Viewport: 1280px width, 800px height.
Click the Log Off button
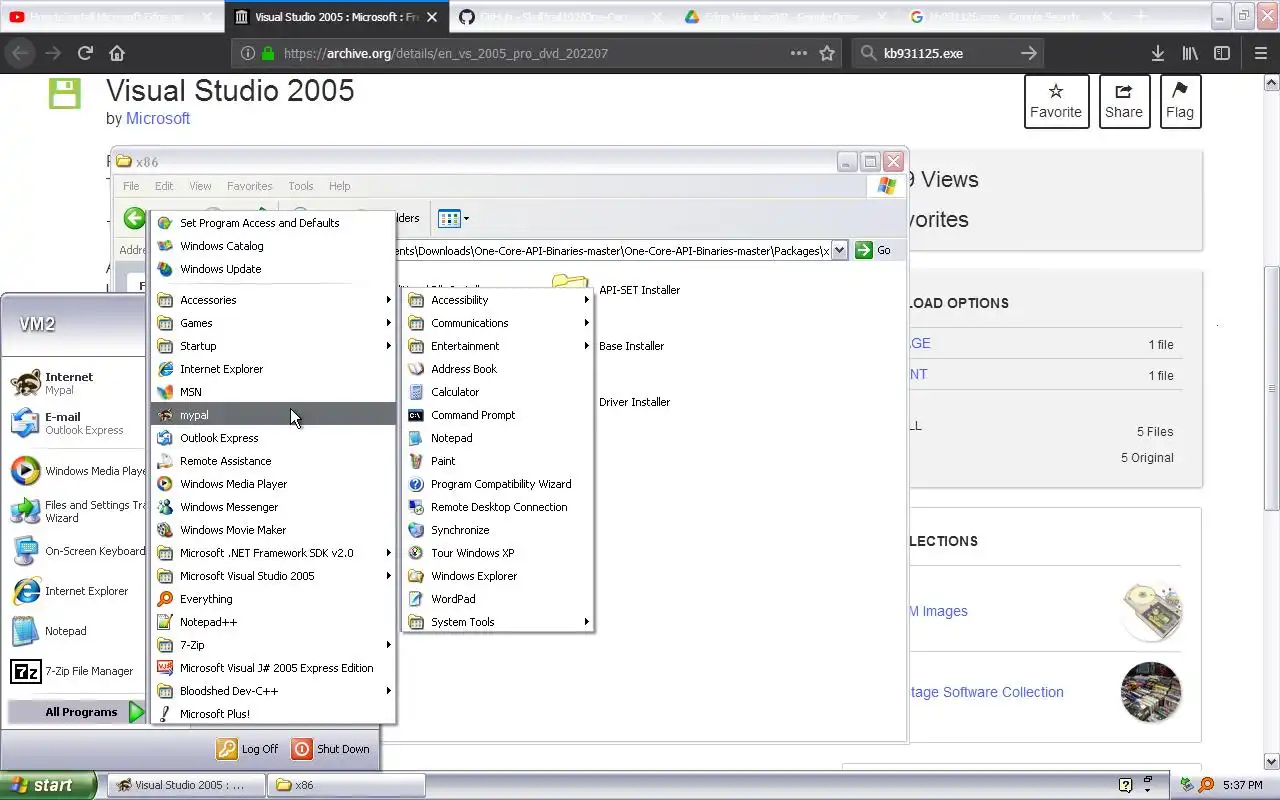pyautogui.click(x=248, y=749)
